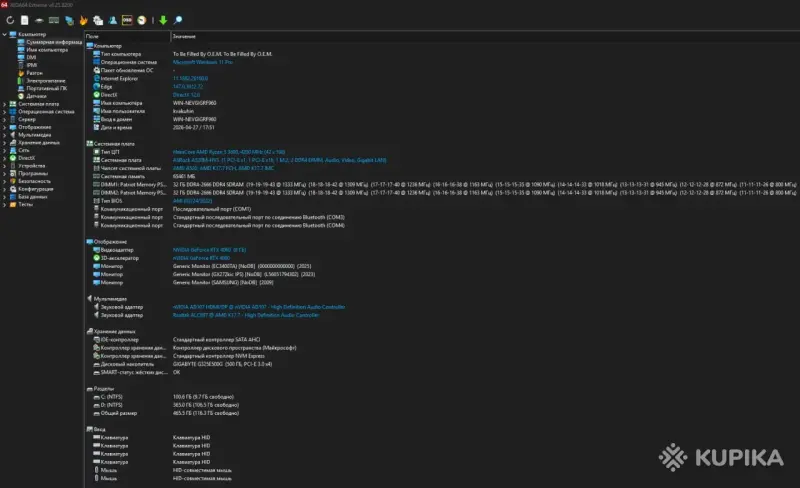Click the memory module toolbar icon
This screenshot has height=488, width=800.
tap(52, 20)
